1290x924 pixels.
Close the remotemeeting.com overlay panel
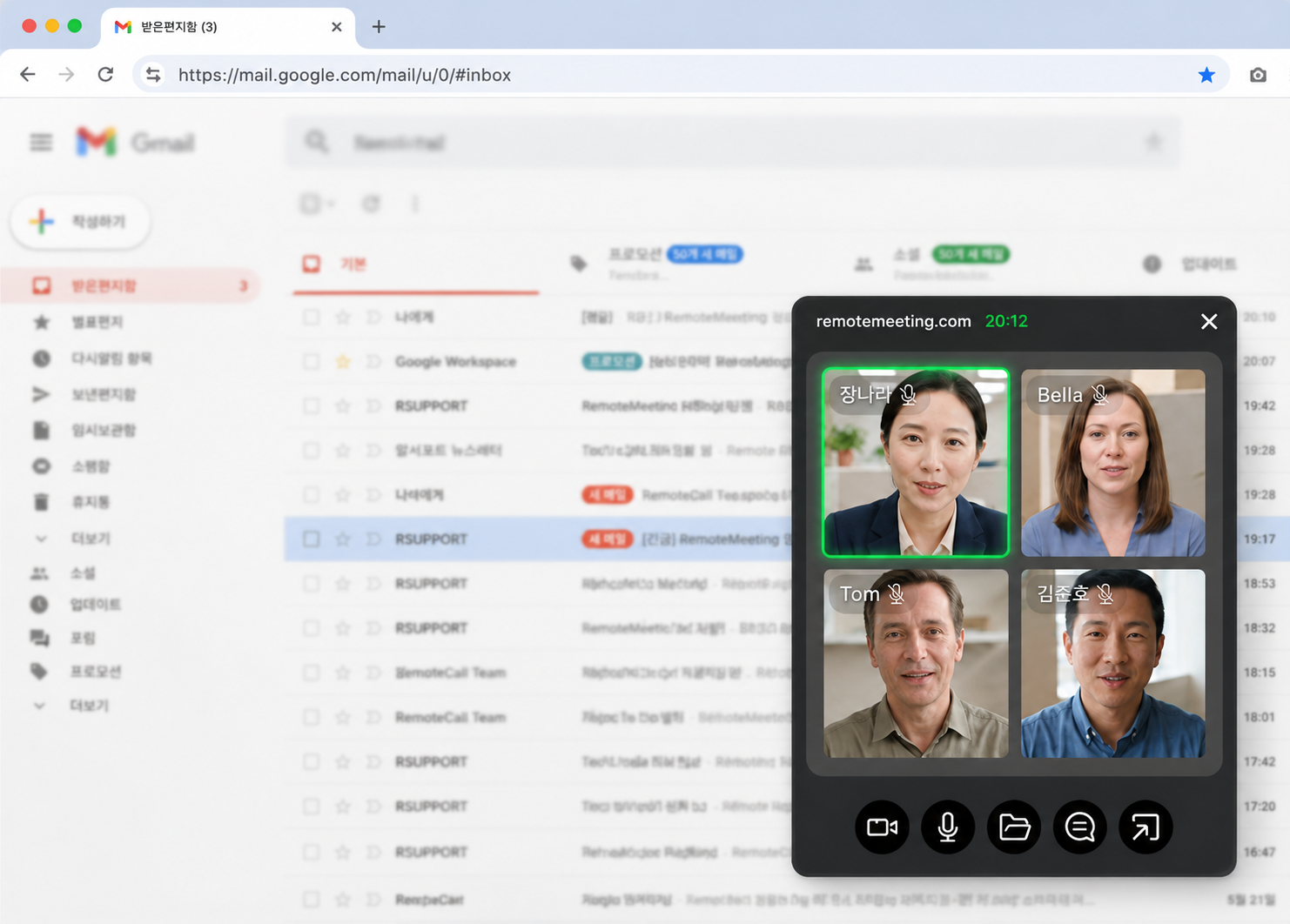(x=1209, y=322)
